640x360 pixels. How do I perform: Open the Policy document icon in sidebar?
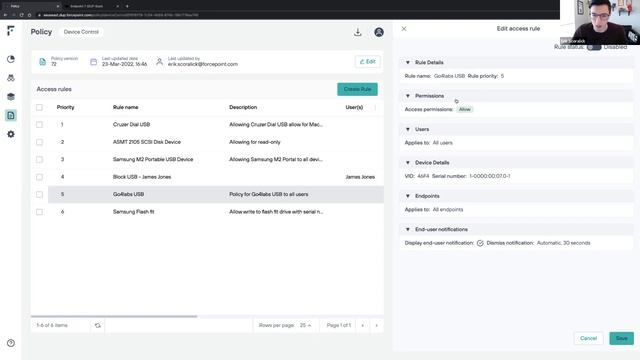tap(11, 116)
